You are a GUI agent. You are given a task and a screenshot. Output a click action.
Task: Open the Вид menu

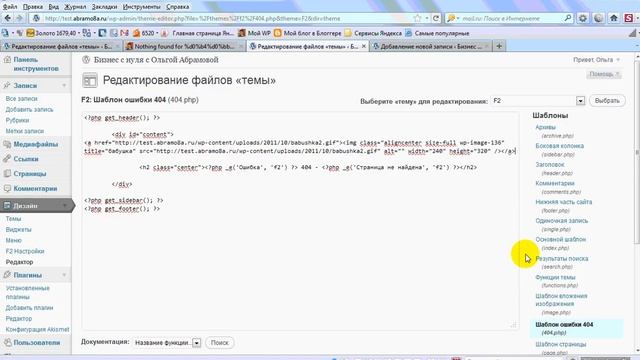pyautogui.click(x=53, y=7)
